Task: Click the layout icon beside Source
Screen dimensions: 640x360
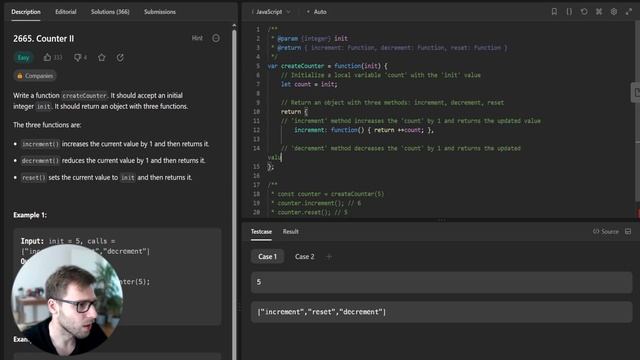Action: 628,231
